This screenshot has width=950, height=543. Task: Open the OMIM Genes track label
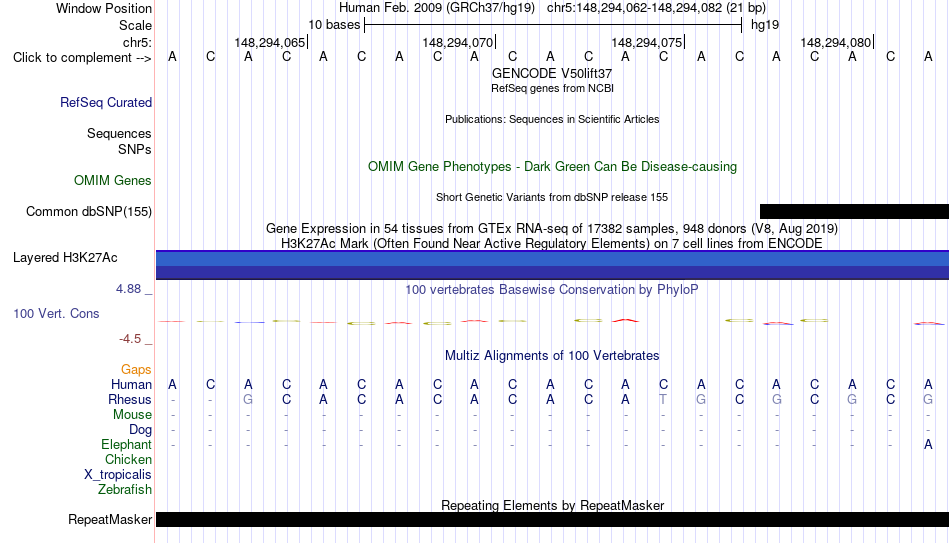pyautogui.click(x=113, y=181)
